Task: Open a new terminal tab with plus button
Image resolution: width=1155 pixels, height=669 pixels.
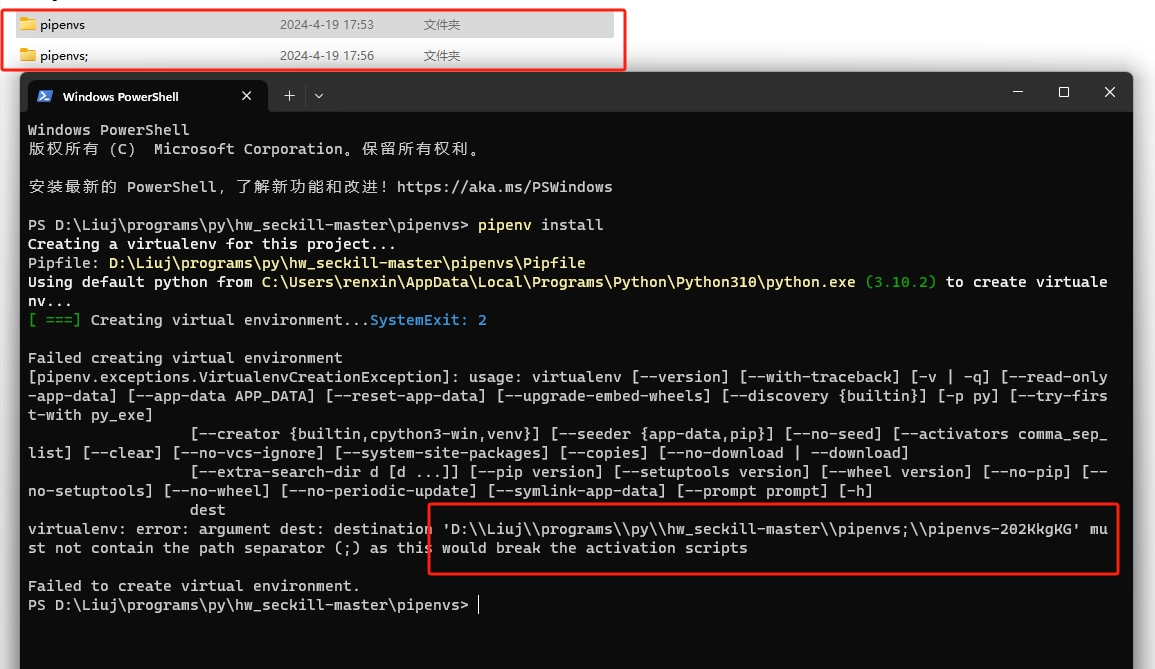Action: [x=289, y=96]
